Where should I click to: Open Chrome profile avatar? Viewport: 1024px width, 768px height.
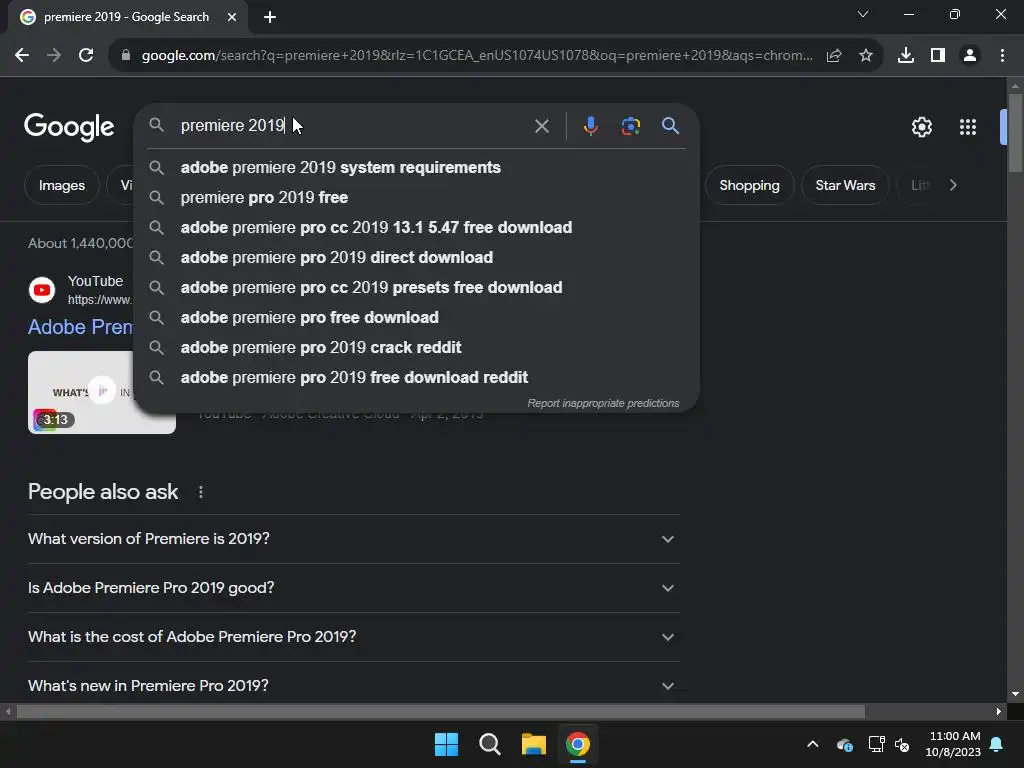click(970, 56)
